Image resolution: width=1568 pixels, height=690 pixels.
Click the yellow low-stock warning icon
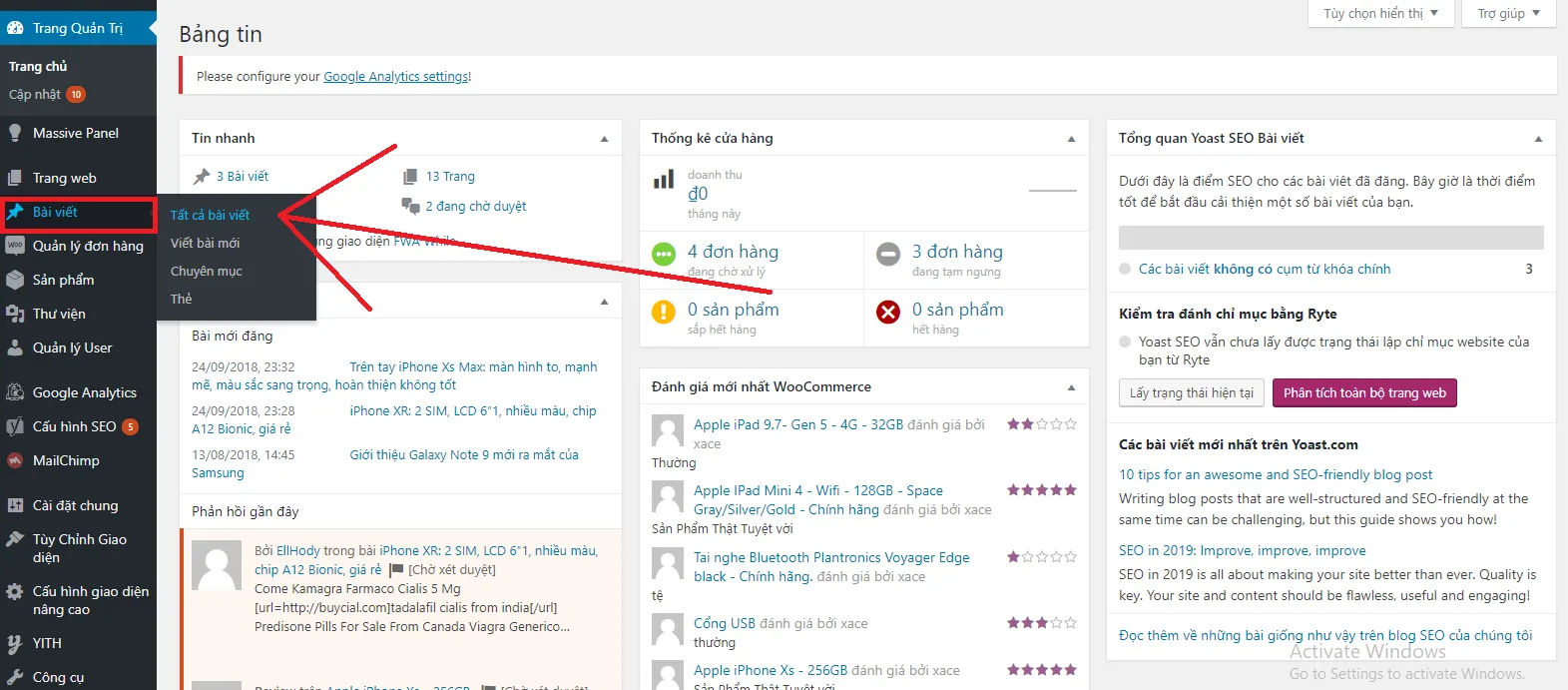pos(664,313)
